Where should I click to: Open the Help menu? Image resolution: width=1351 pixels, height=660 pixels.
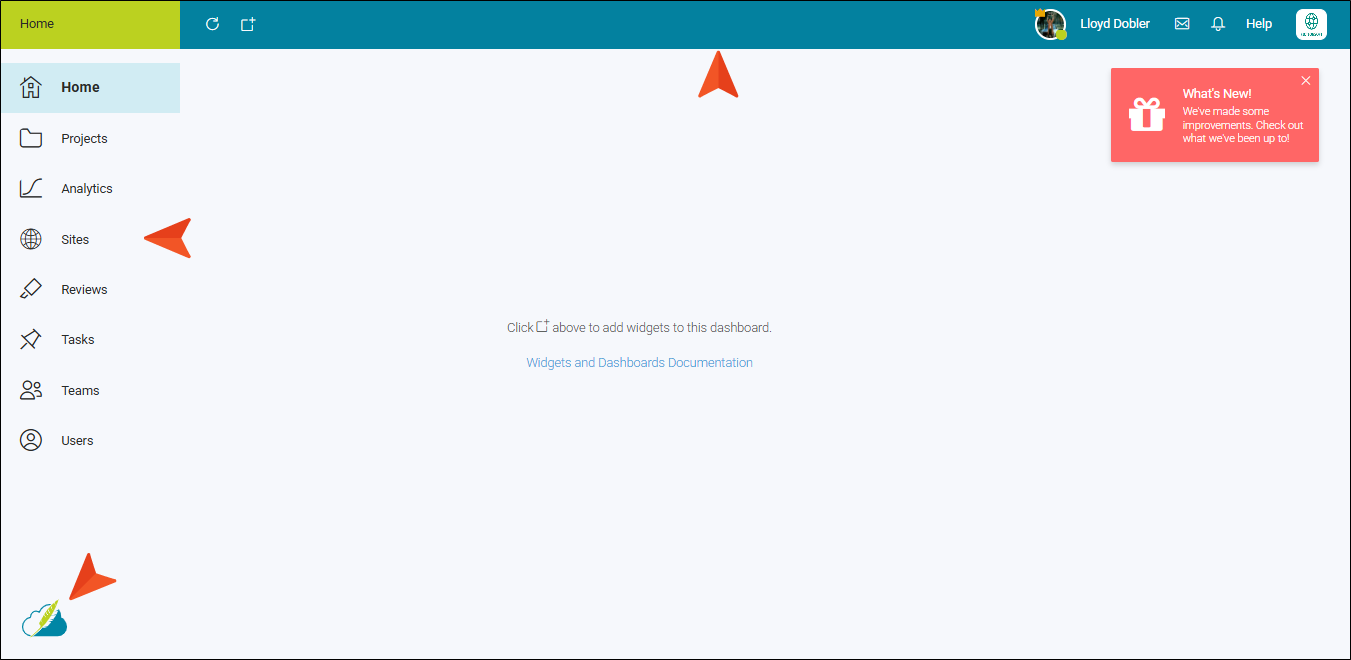click(x=1259, y=24)
